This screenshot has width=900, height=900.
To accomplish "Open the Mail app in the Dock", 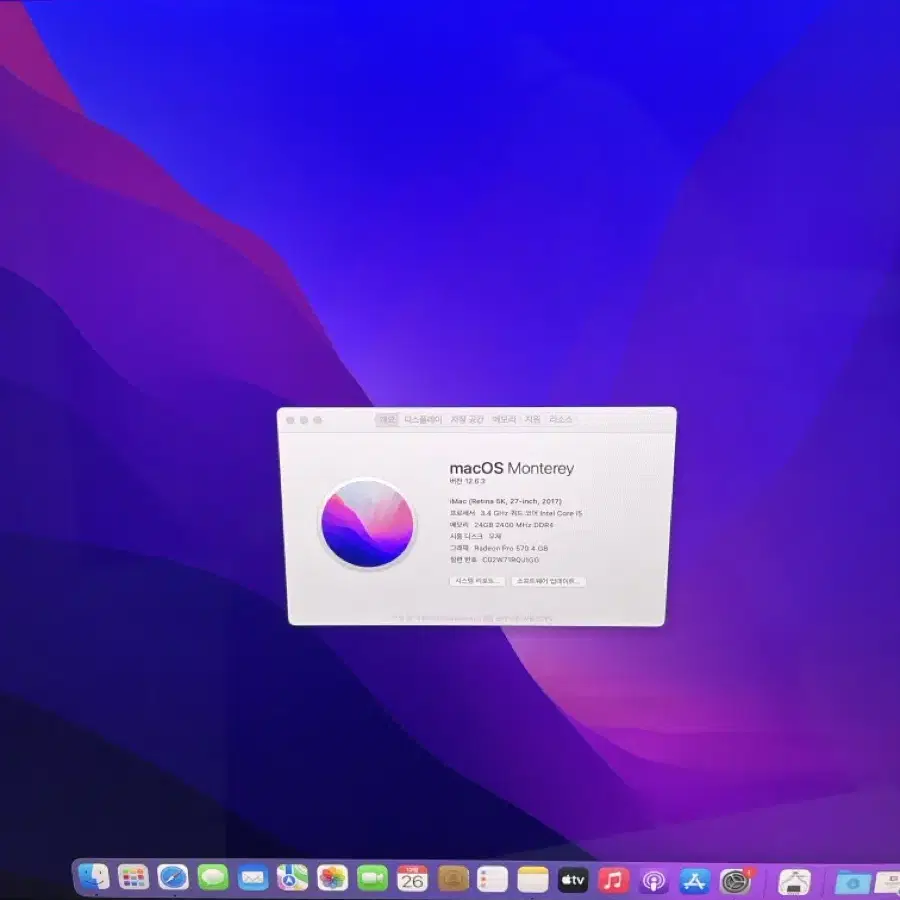I will tap(253, 878).
